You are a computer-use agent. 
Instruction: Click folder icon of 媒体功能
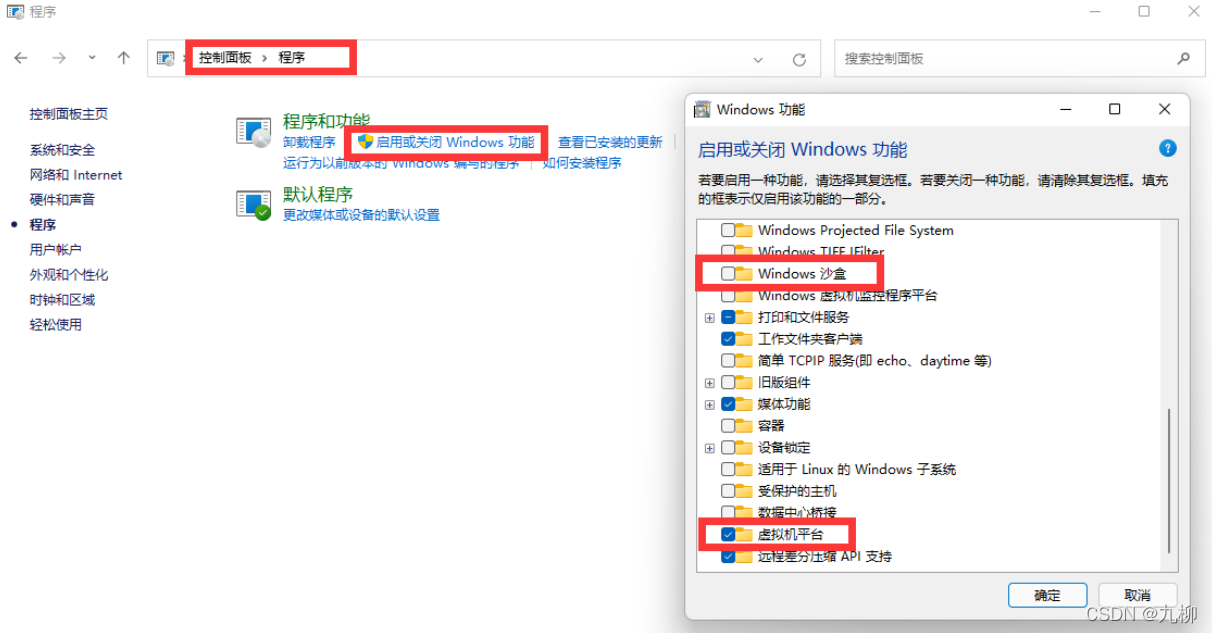pyautogui.click(x=744, y=404)
